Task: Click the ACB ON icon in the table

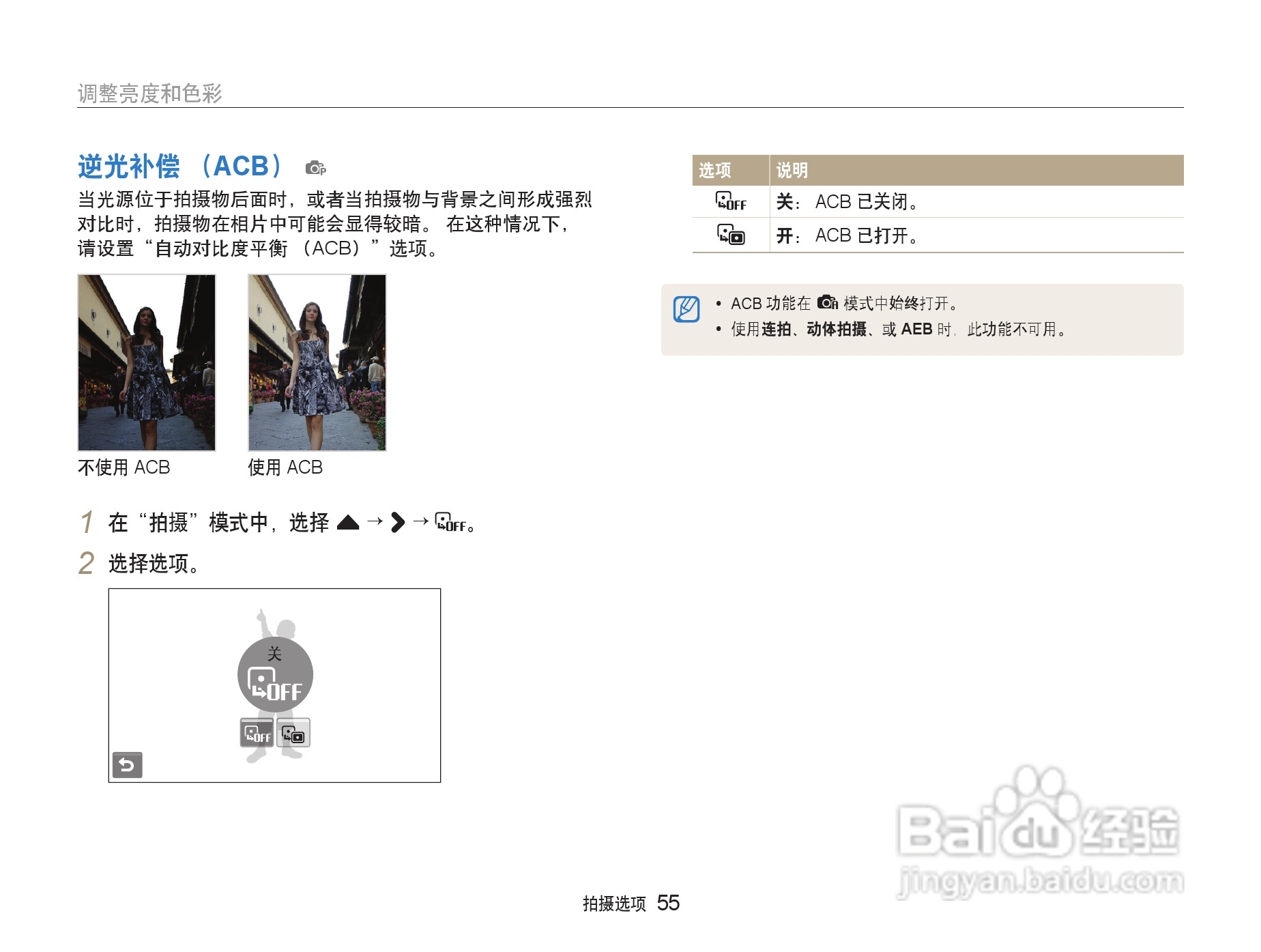Action: pos(730,235)
